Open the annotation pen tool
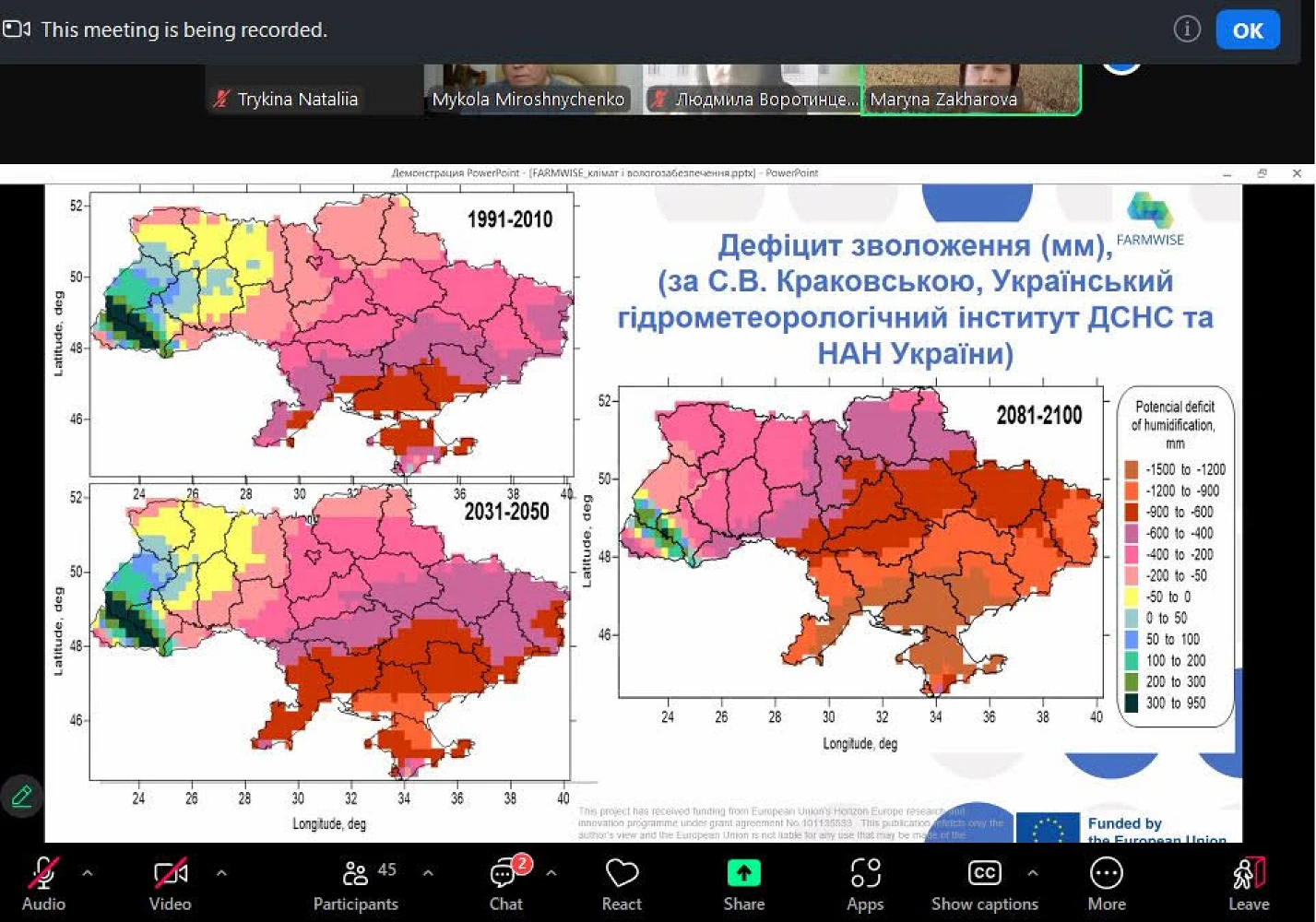Screen dimensions: 1316x922 22,796
